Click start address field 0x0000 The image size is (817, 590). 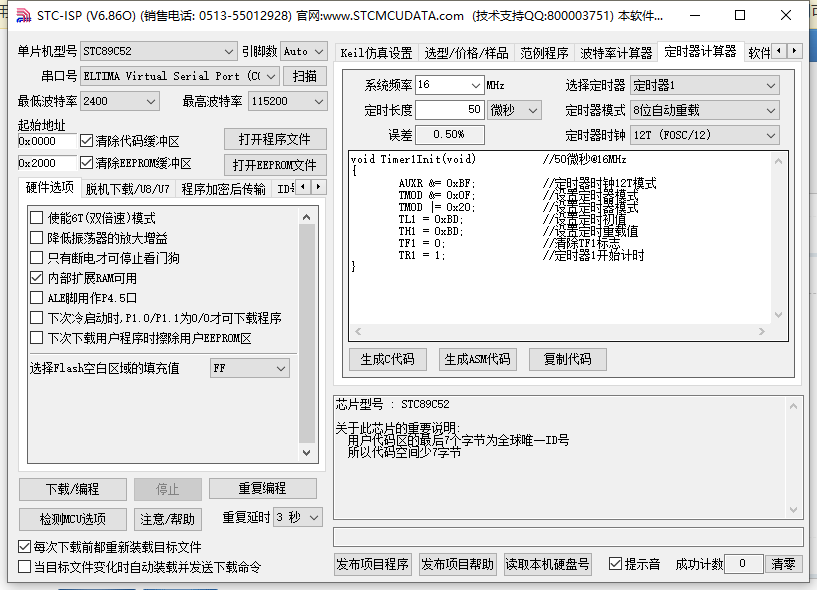[46, 141]
